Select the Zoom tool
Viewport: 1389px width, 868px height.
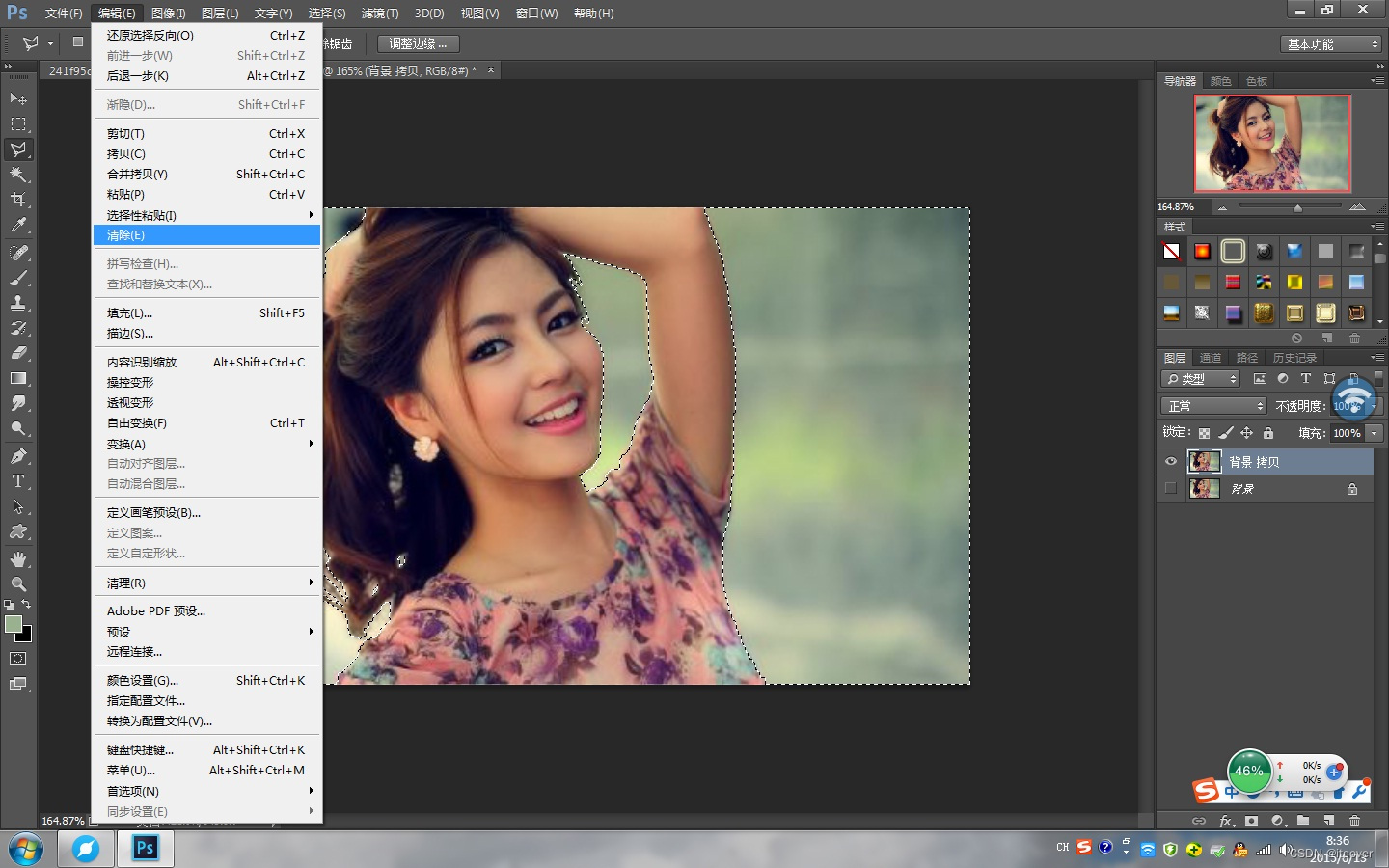pyautogui.click(x=18, y=584)
